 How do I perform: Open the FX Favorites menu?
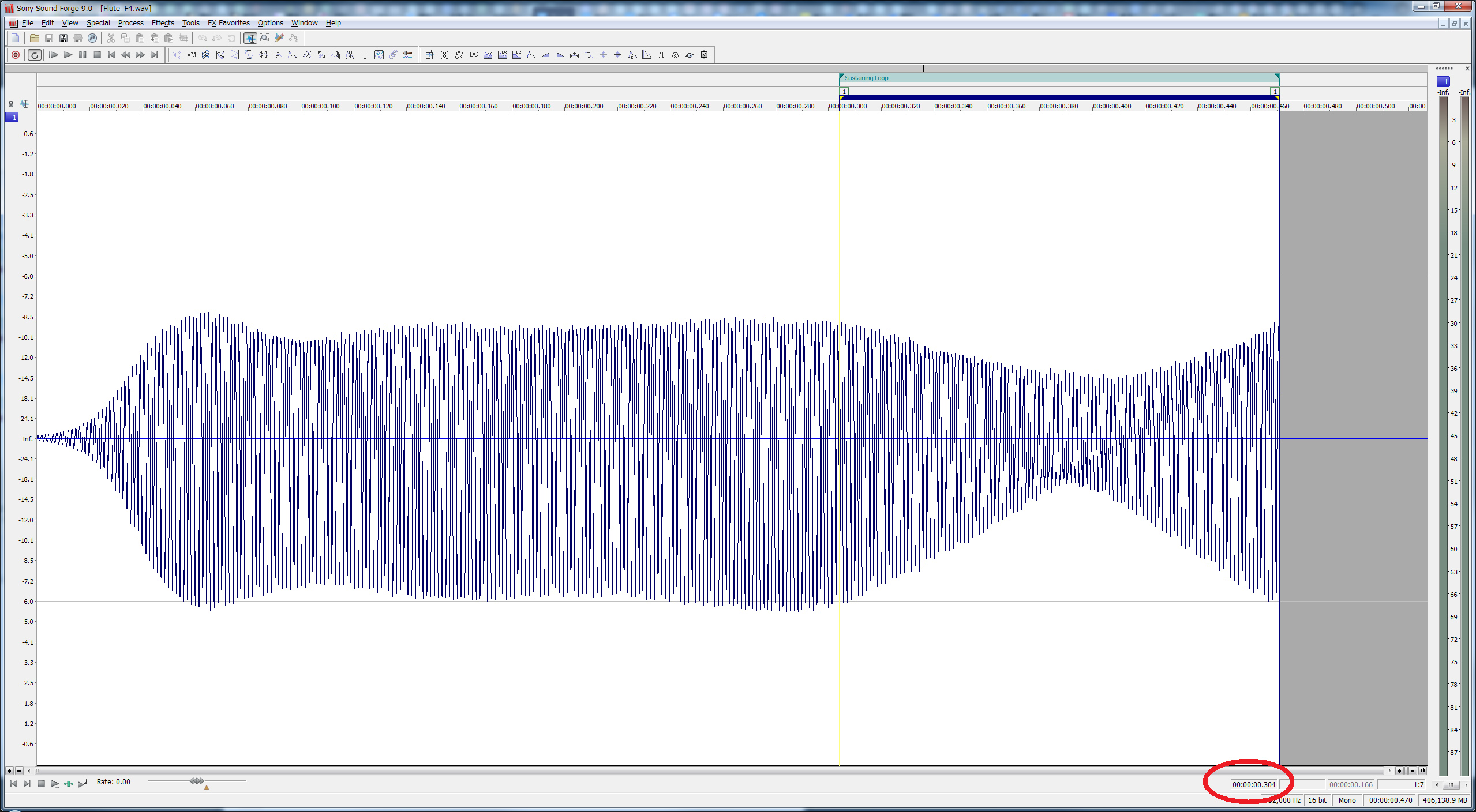228,23
